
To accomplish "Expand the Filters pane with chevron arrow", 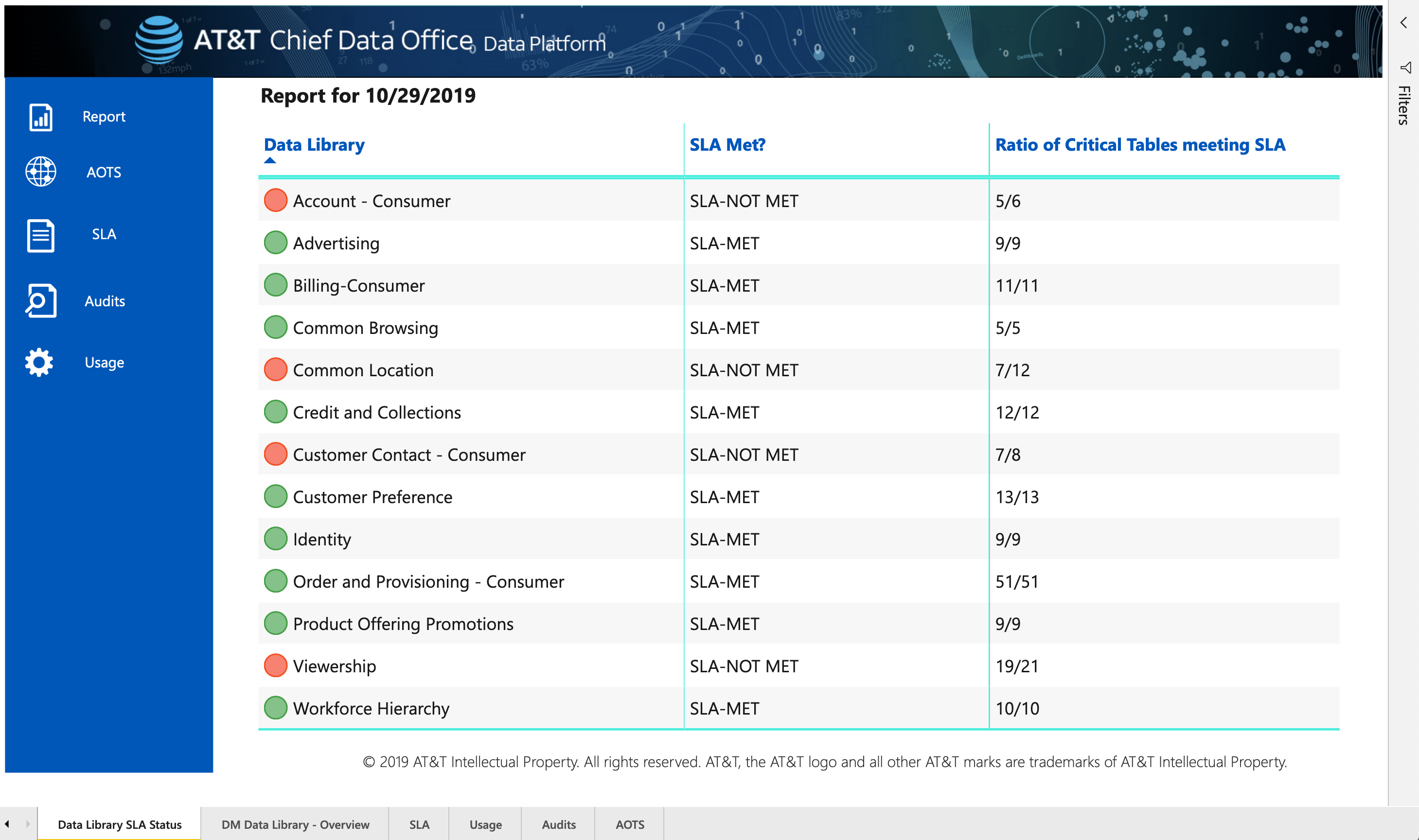I will tap(1404, 23).
